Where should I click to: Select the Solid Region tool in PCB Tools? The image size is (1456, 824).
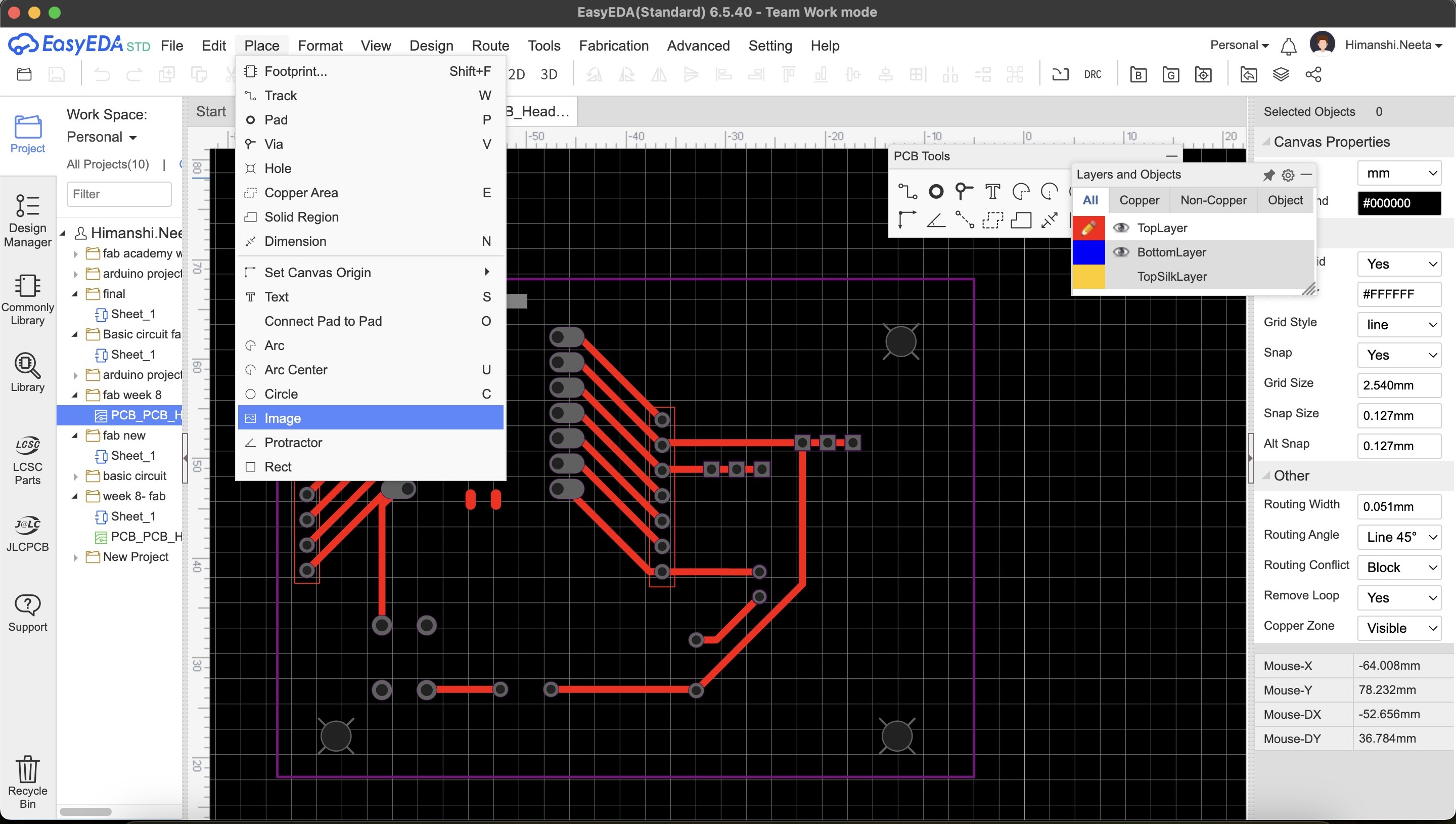[1021, 220]
